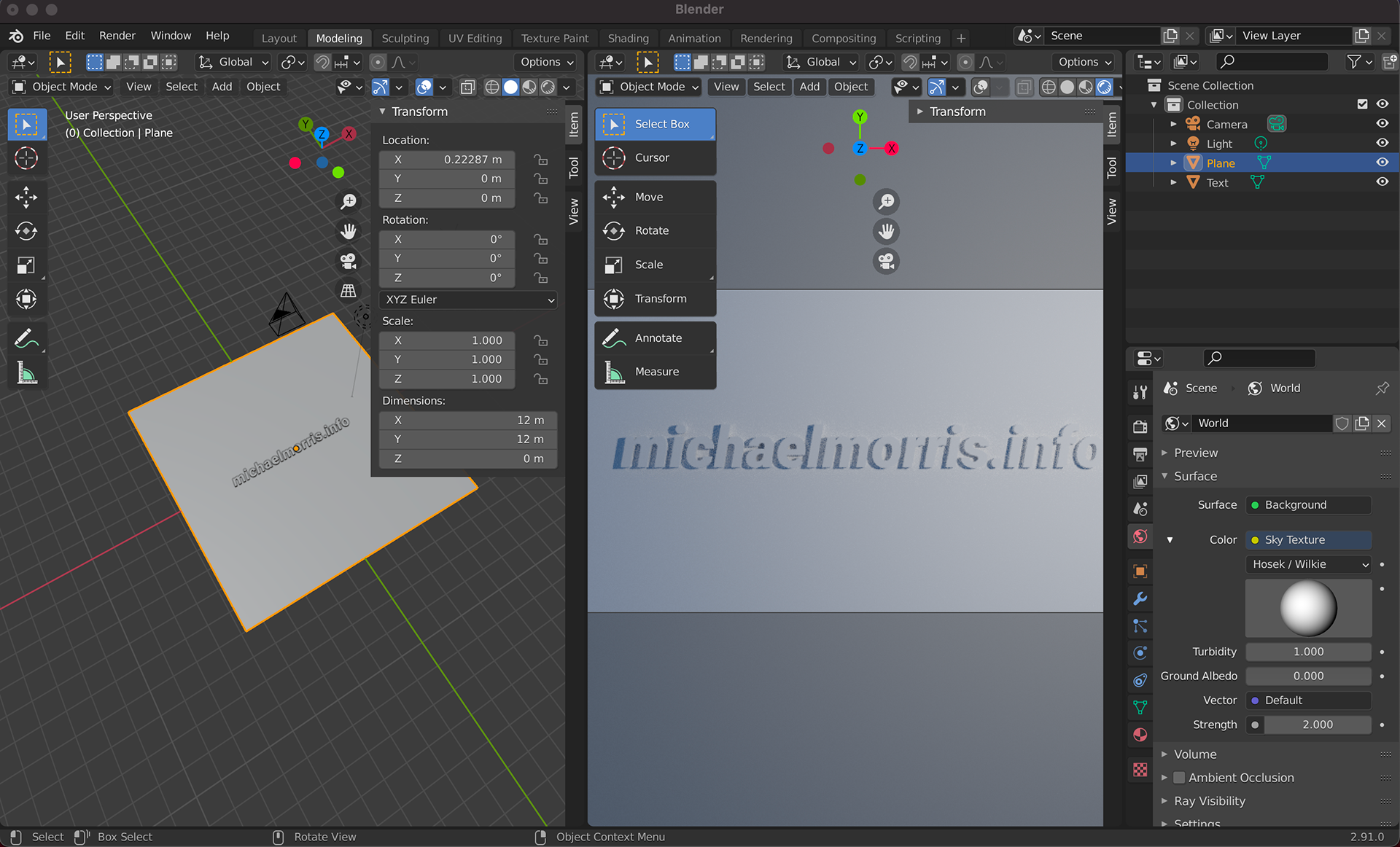Hide the Text object via eye icon
1400x847 pixels.
(x=1382, y=182)
